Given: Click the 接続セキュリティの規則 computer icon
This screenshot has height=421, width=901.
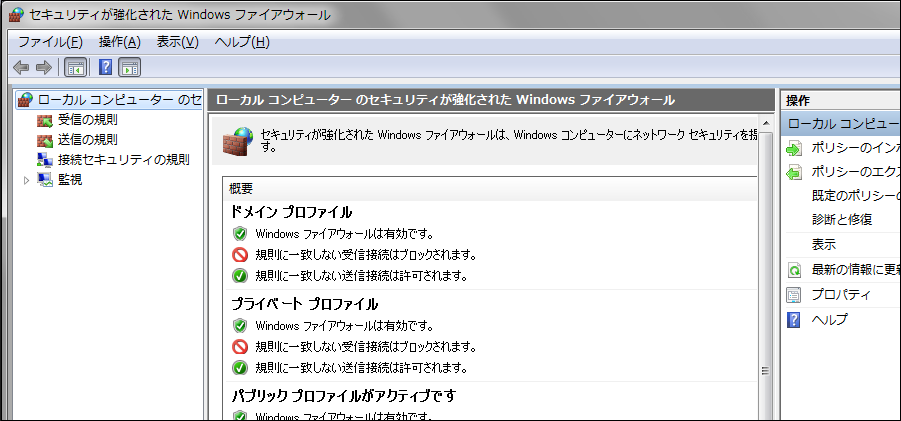Looking at the screenshot, I should (x=45, y=160).
